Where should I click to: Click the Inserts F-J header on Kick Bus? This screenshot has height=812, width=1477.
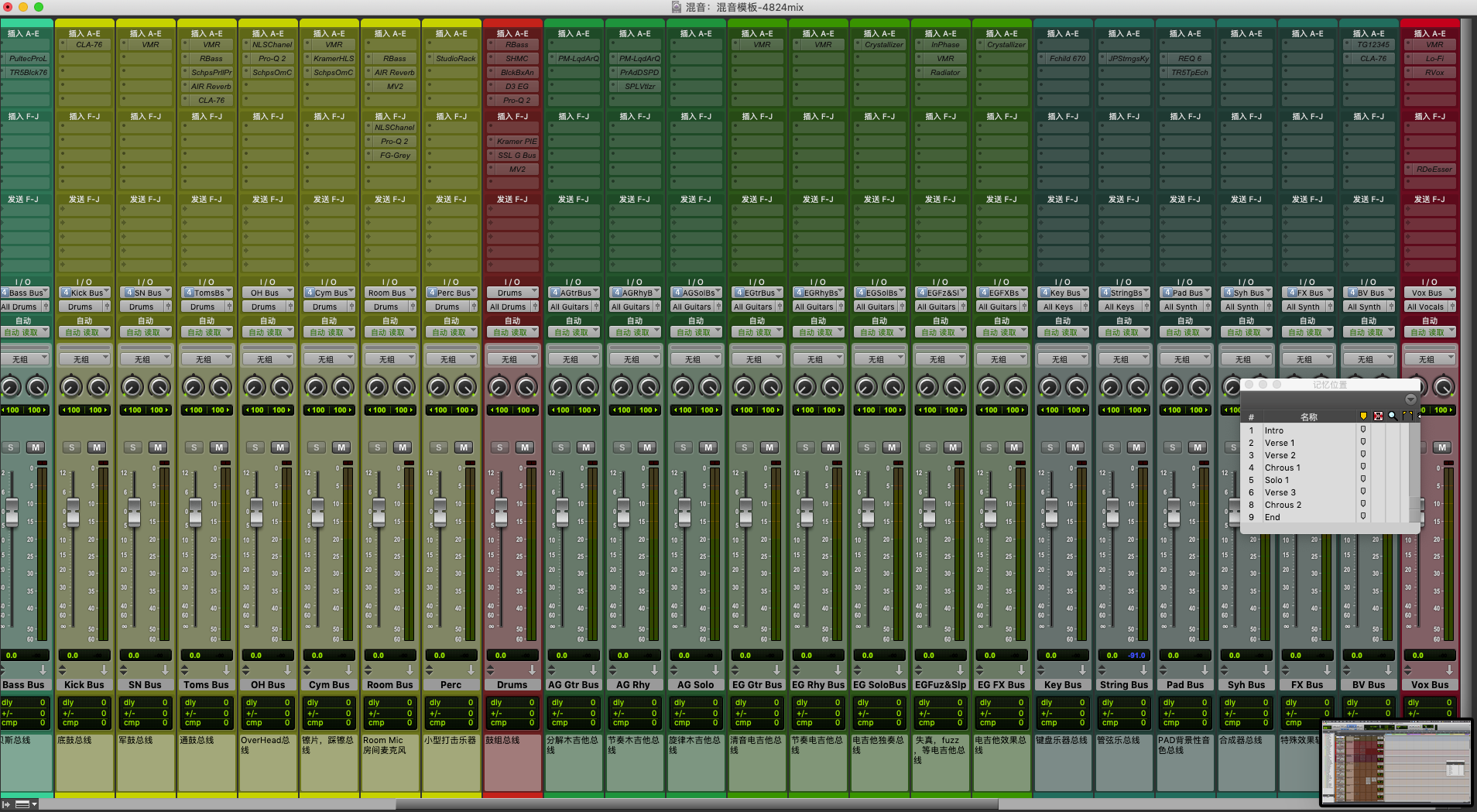point(84,116)
